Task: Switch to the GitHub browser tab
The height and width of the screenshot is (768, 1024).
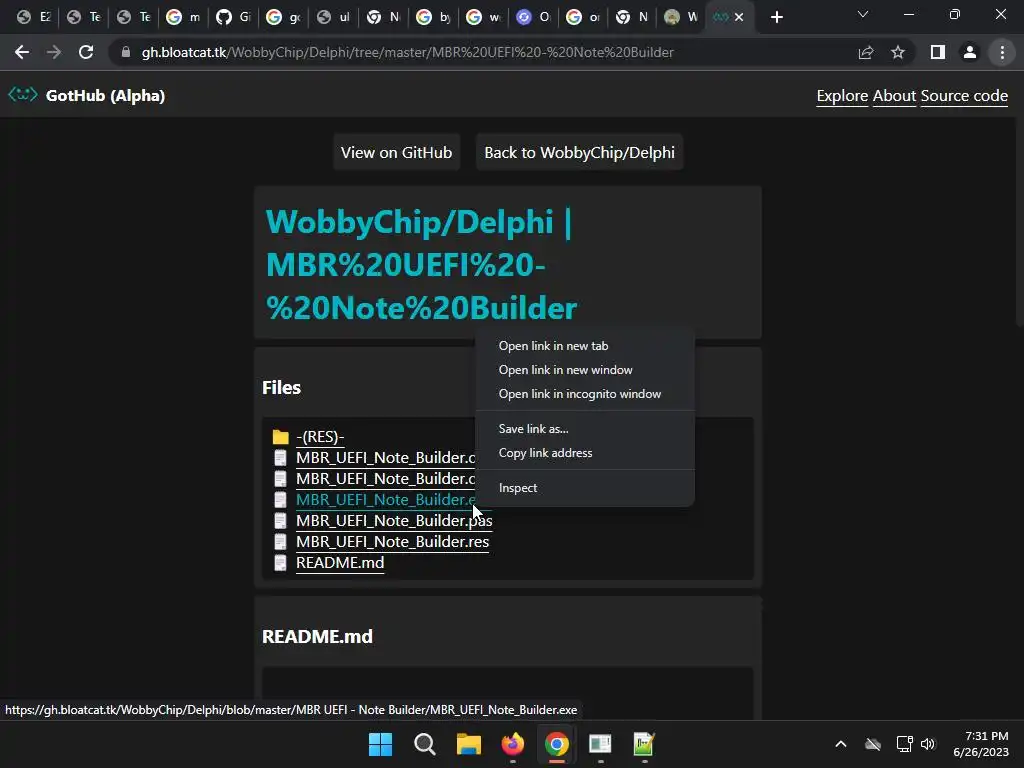Action: pos(233,17)
